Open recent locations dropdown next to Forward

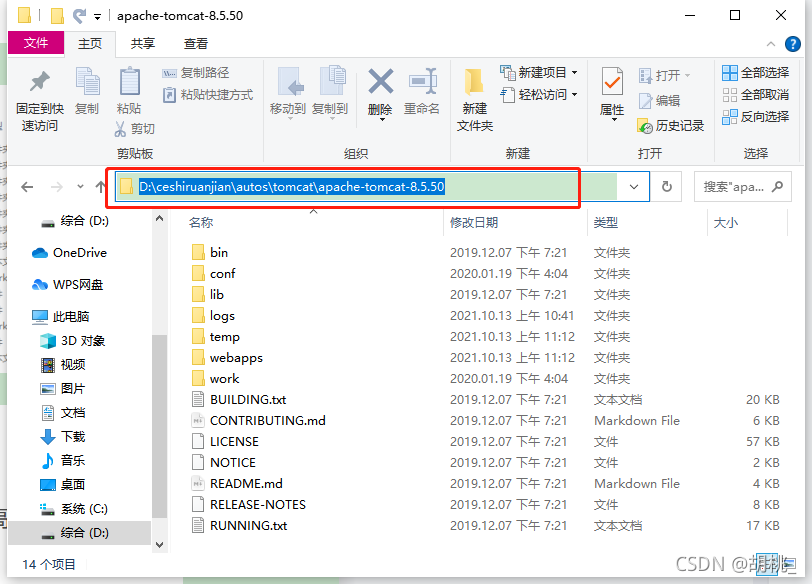(x=80, y=186)
